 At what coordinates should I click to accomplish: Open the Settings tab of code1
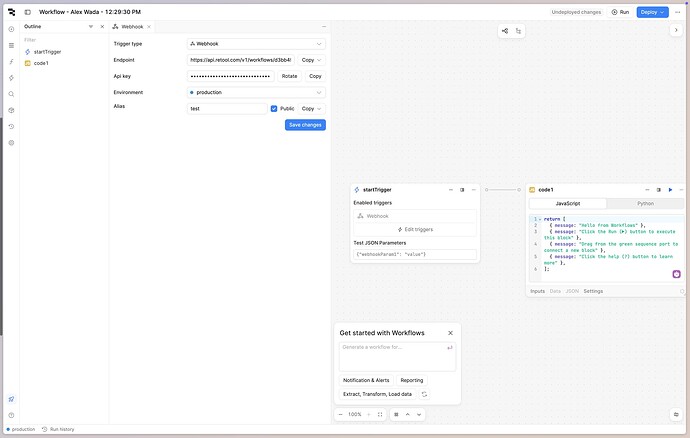(593, 291)
